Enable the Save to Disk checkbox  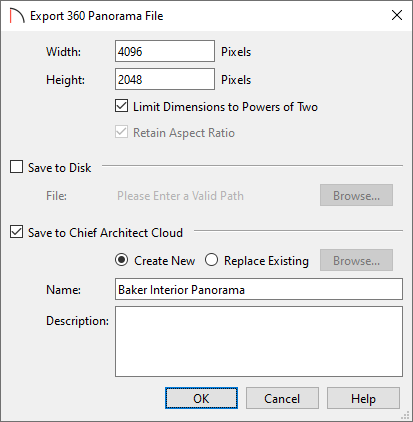point(16,167)
